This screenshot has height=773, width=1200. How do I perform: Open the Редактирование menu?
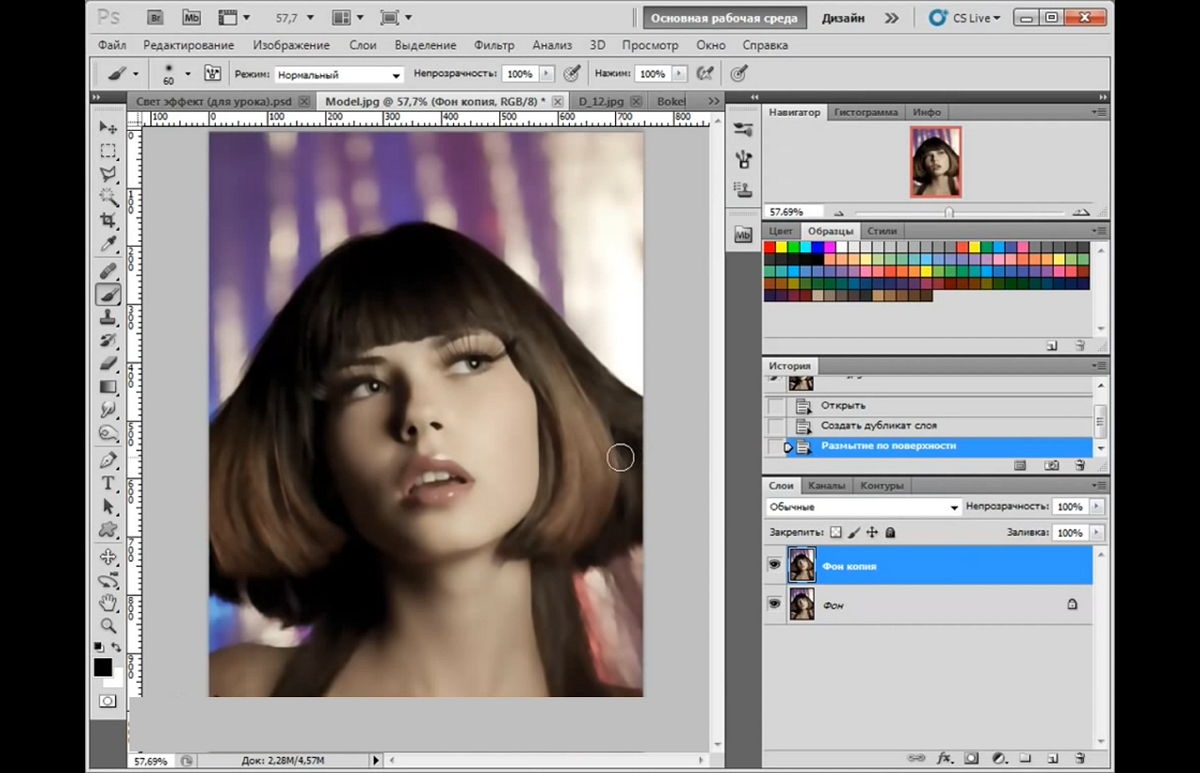click(x=188, y=45)
